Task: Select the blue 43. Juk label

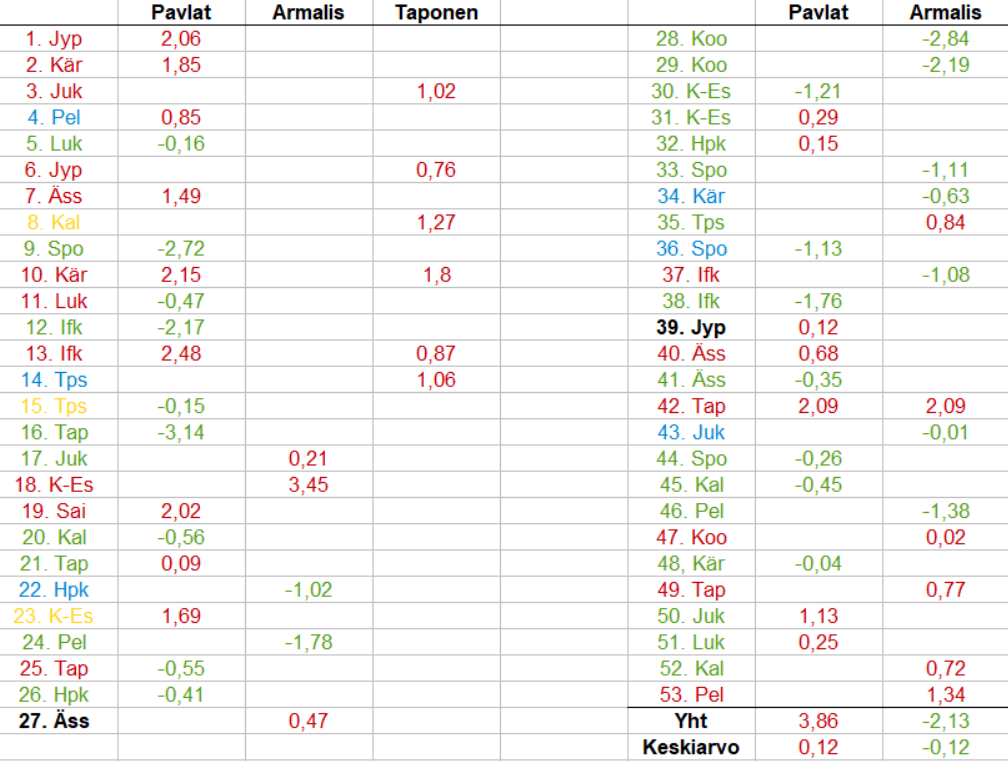Action: pos(690,432)
